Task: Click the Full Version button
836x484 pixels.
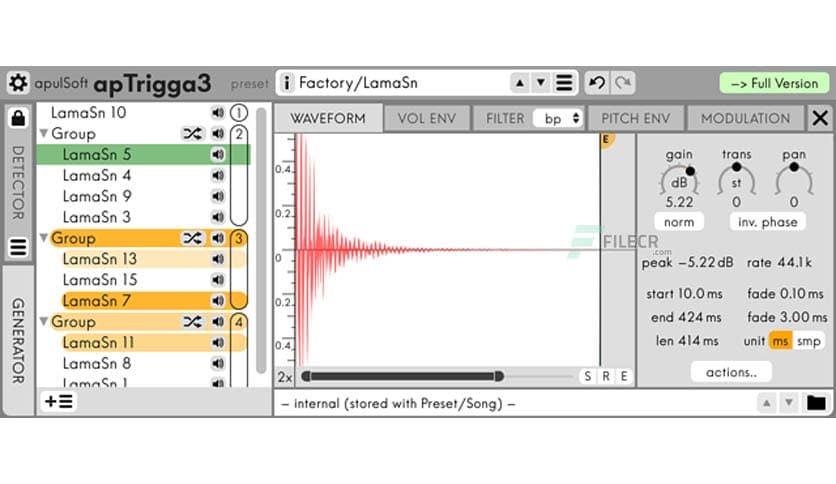Action: pos(774,83)
